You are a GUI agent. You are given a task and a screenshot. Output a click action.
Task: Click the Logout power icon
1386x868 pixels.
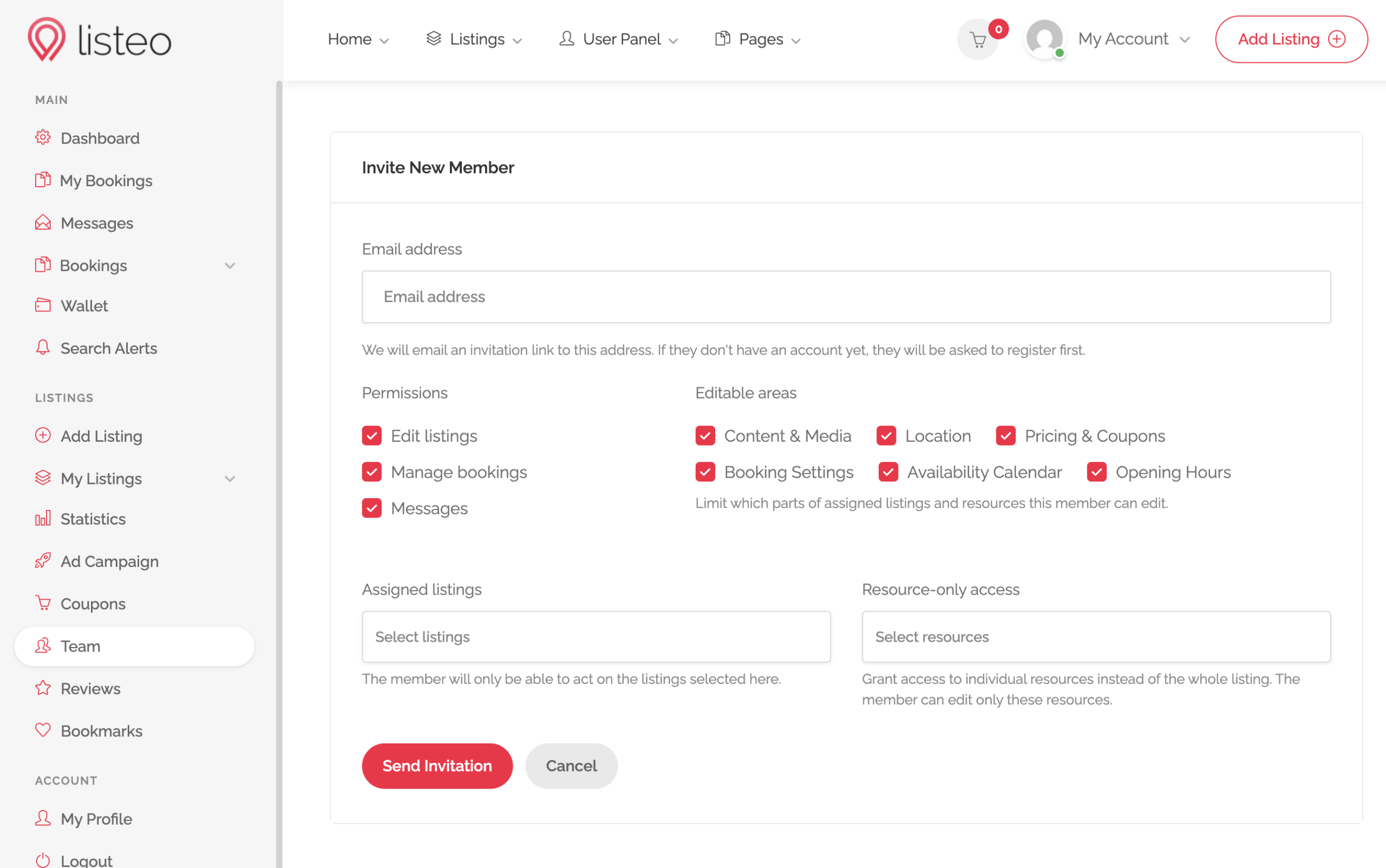43,860
